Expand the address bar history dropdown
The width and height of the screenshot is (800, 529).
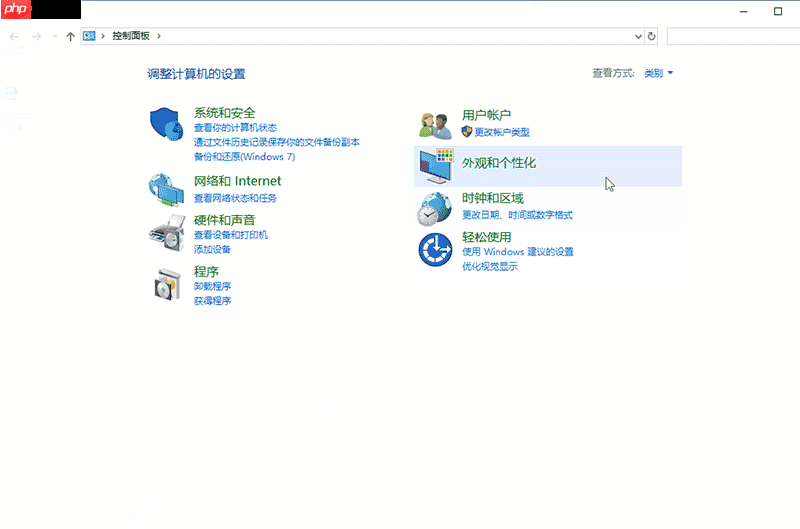(638, 36)
